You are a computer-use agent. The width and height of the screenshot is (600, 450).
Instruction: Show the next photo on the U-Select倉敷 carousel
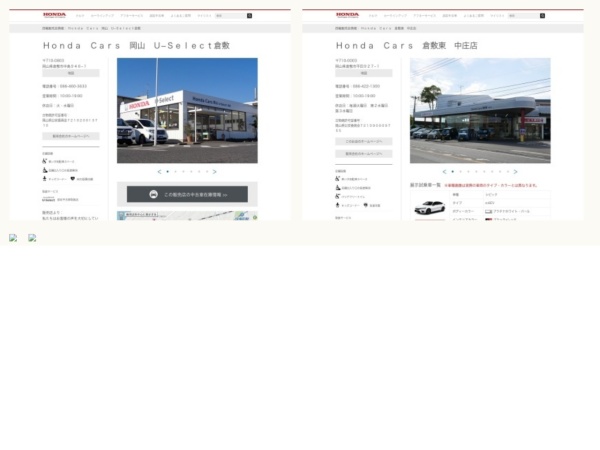(x=215, y=172)
